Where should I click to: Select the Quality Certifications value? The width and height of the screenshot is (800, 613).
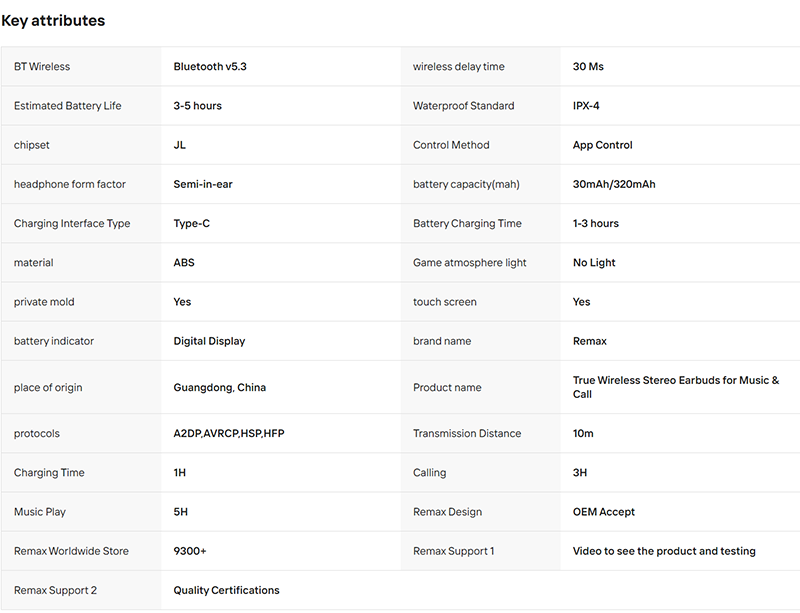tap(226, 590)
